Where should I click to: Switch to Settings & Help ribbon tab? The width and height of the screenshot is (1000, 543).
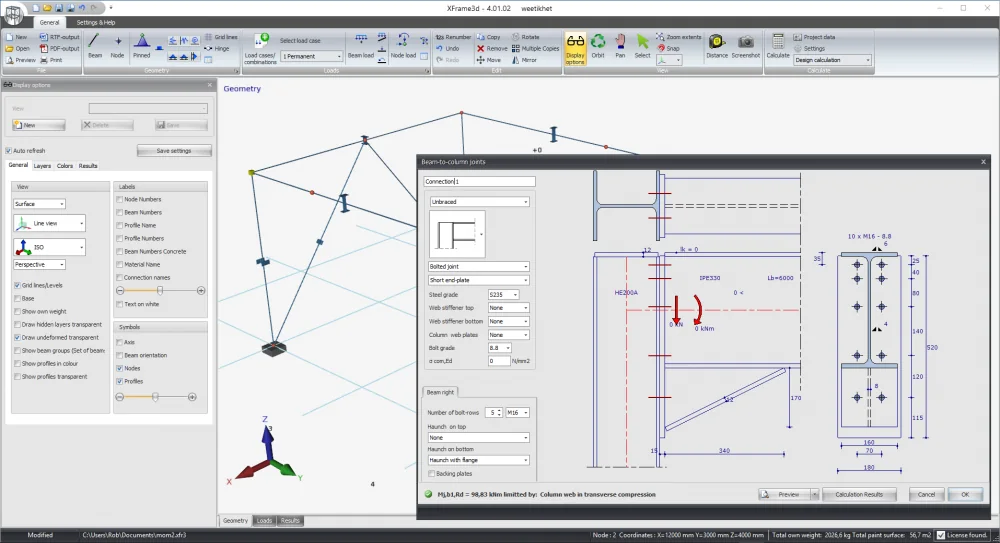pyautogui.click(x=96, y=22)
